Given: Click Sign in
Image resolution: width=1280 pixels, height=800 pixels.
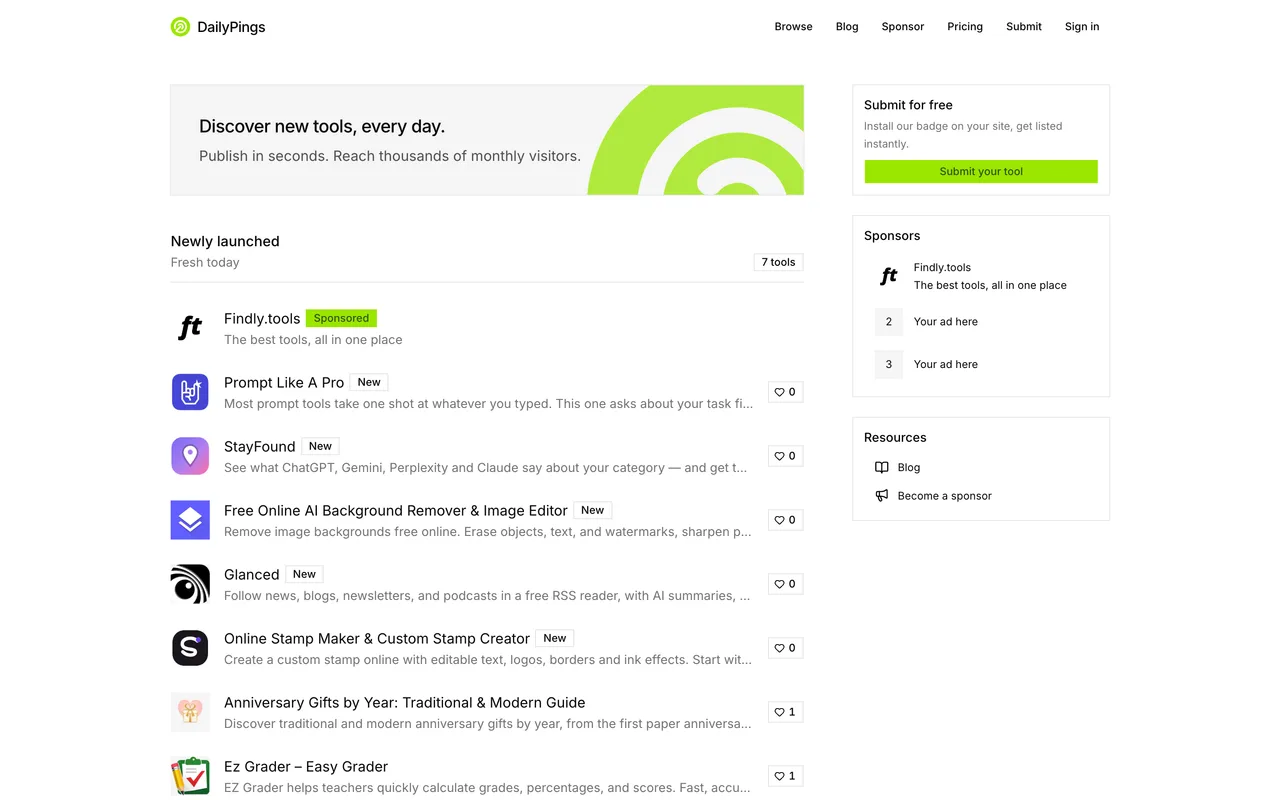Looking at the screenshot, I should point(1082,27).
